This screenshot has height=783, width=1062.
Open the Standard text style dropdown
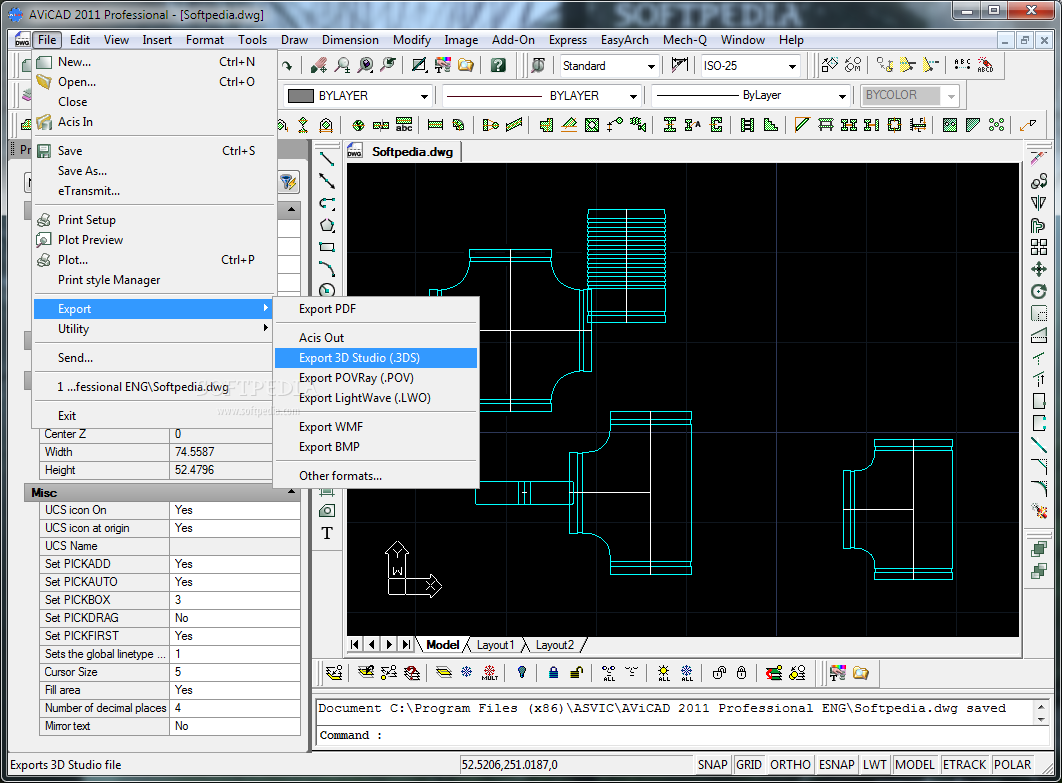(651, 66)
